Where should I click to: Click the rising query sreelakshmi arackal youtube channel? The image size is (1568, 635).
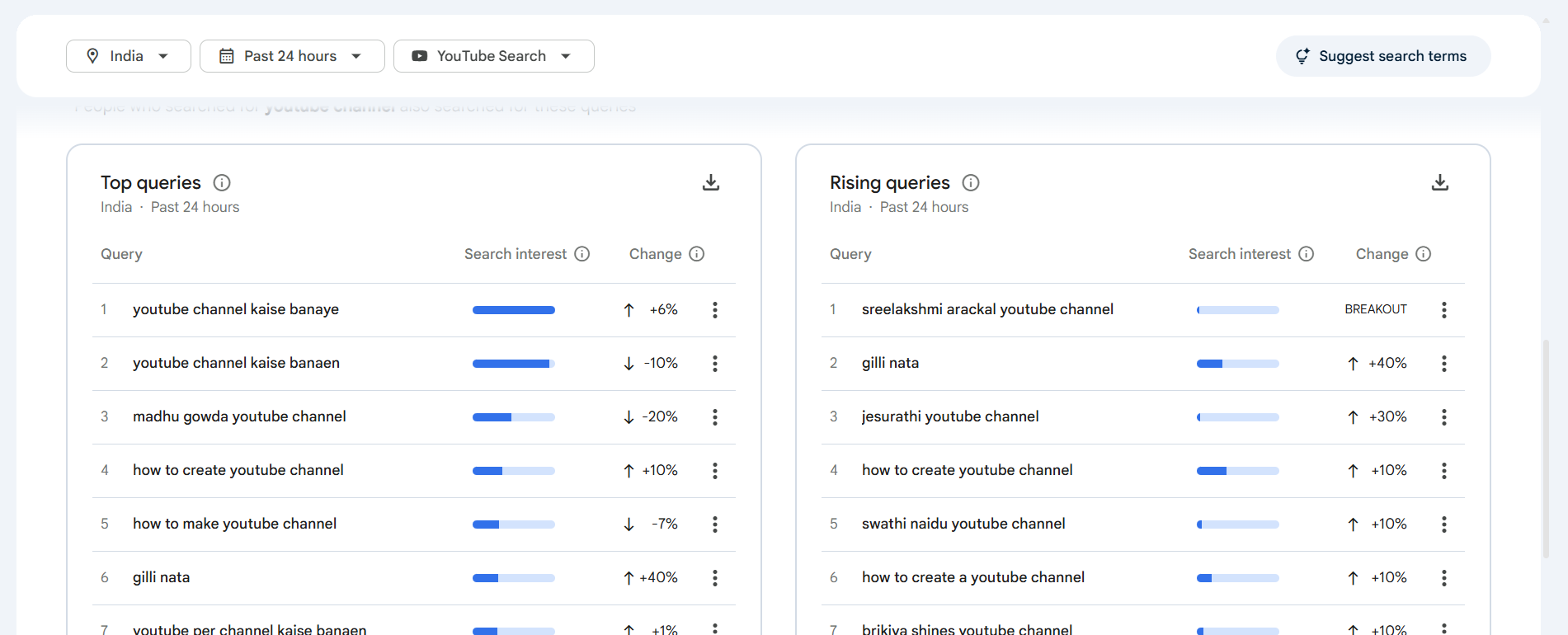(x=987, y=309)
